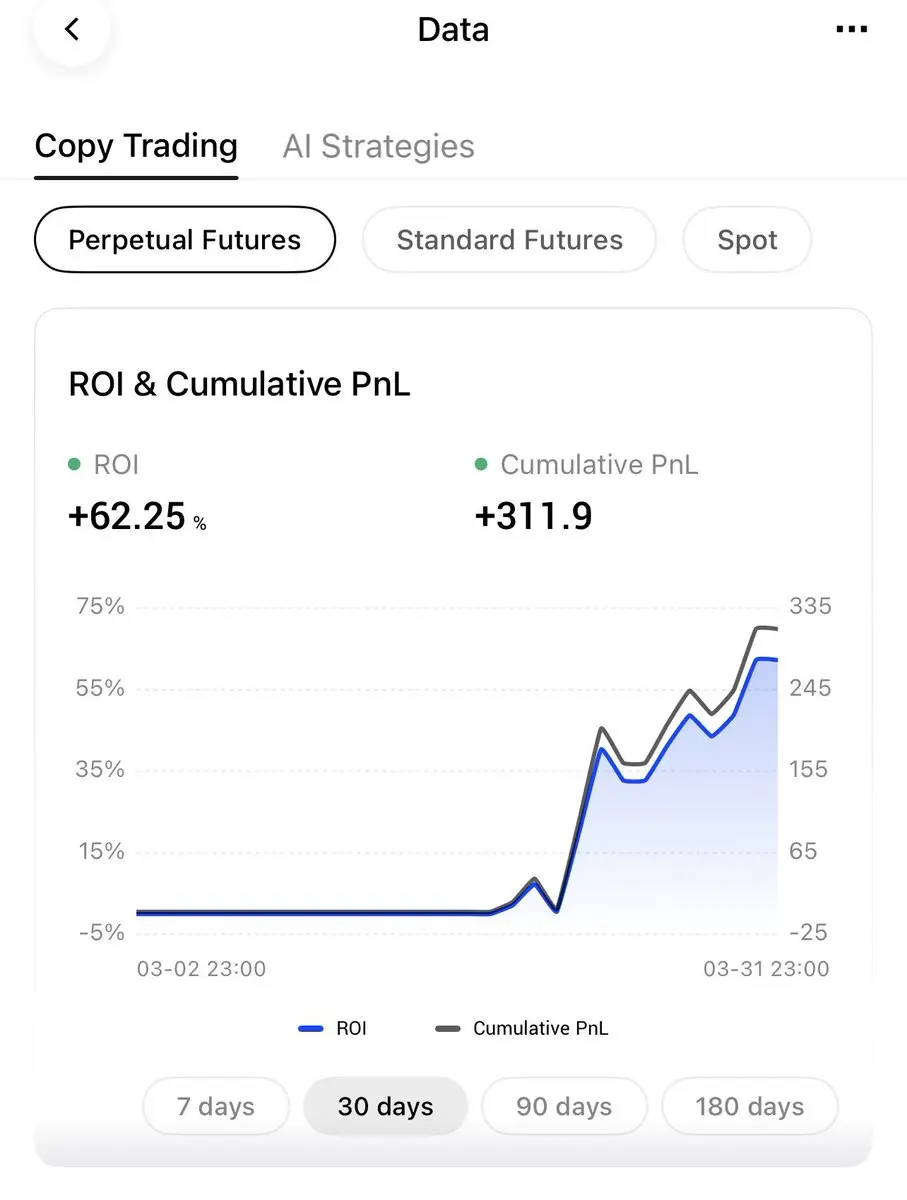
Task: Click the ROI & Cumulative PnL heading
Action: (239, 385)
